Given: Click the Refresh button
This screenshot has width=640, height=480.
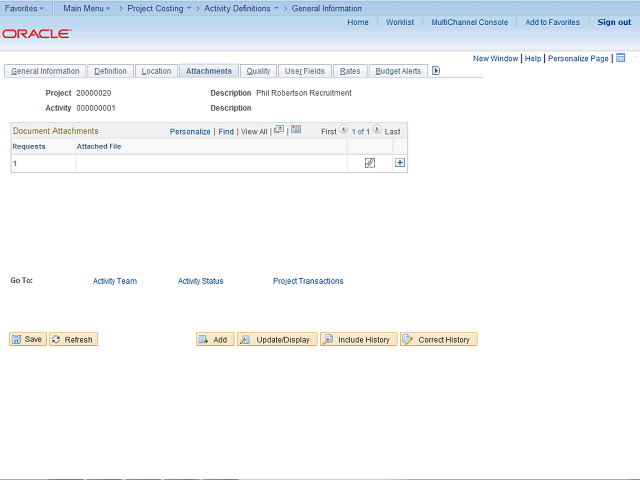Looking at the screenshot, I should point(73,339).
